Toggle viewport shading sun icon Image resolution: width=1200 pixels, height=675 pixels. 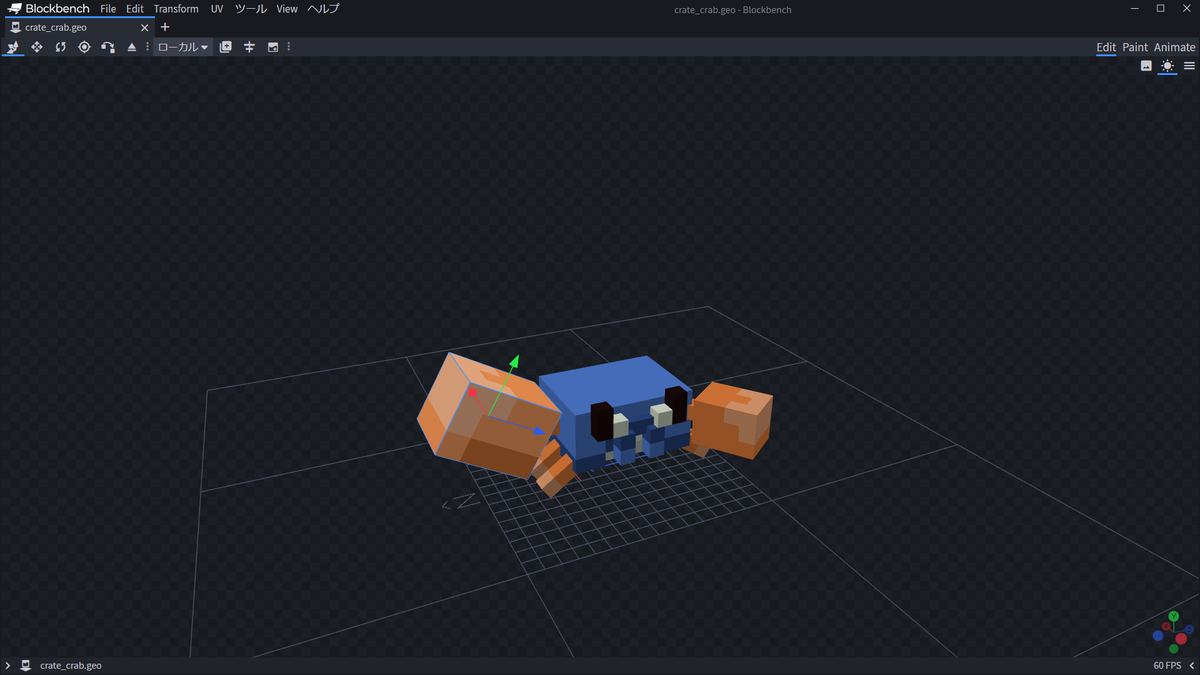[1167, 66]
